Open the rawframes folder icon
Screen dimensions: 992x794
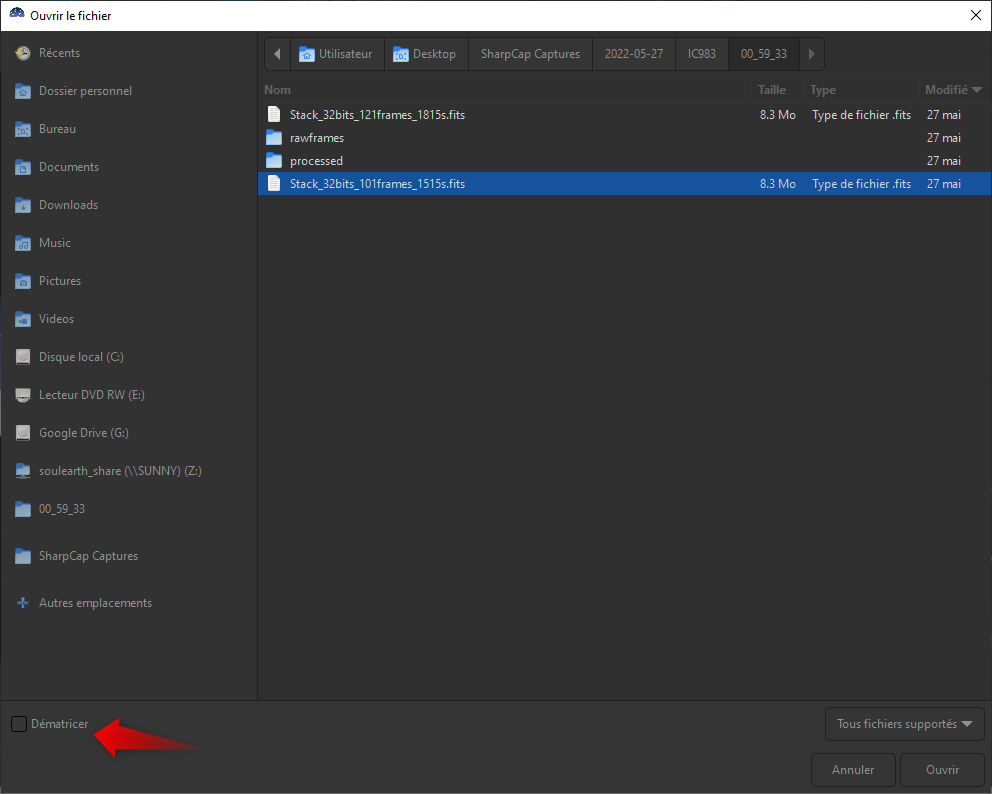pos(274,138)
